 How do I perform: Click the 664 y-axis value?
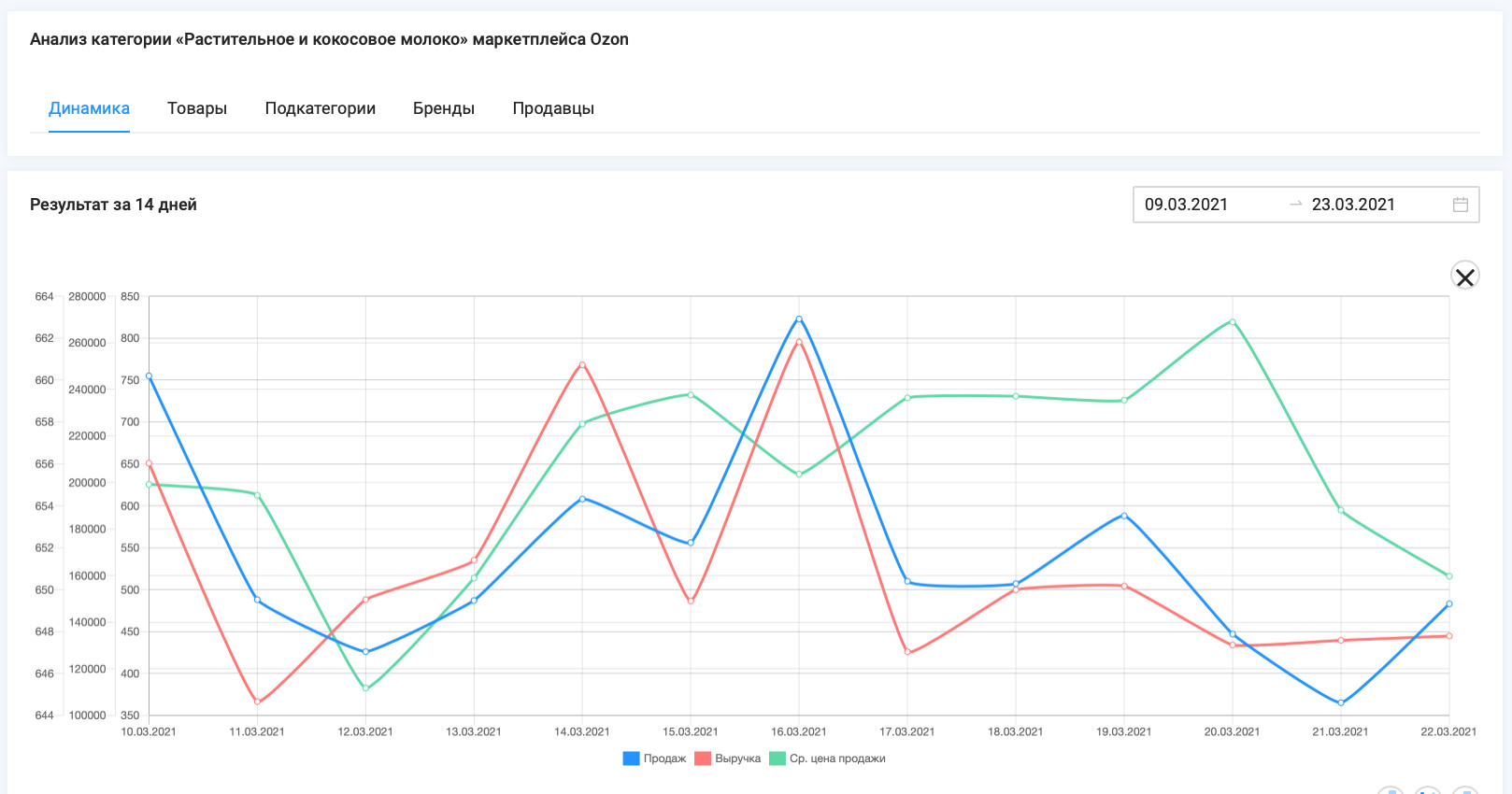click(44, 296)
